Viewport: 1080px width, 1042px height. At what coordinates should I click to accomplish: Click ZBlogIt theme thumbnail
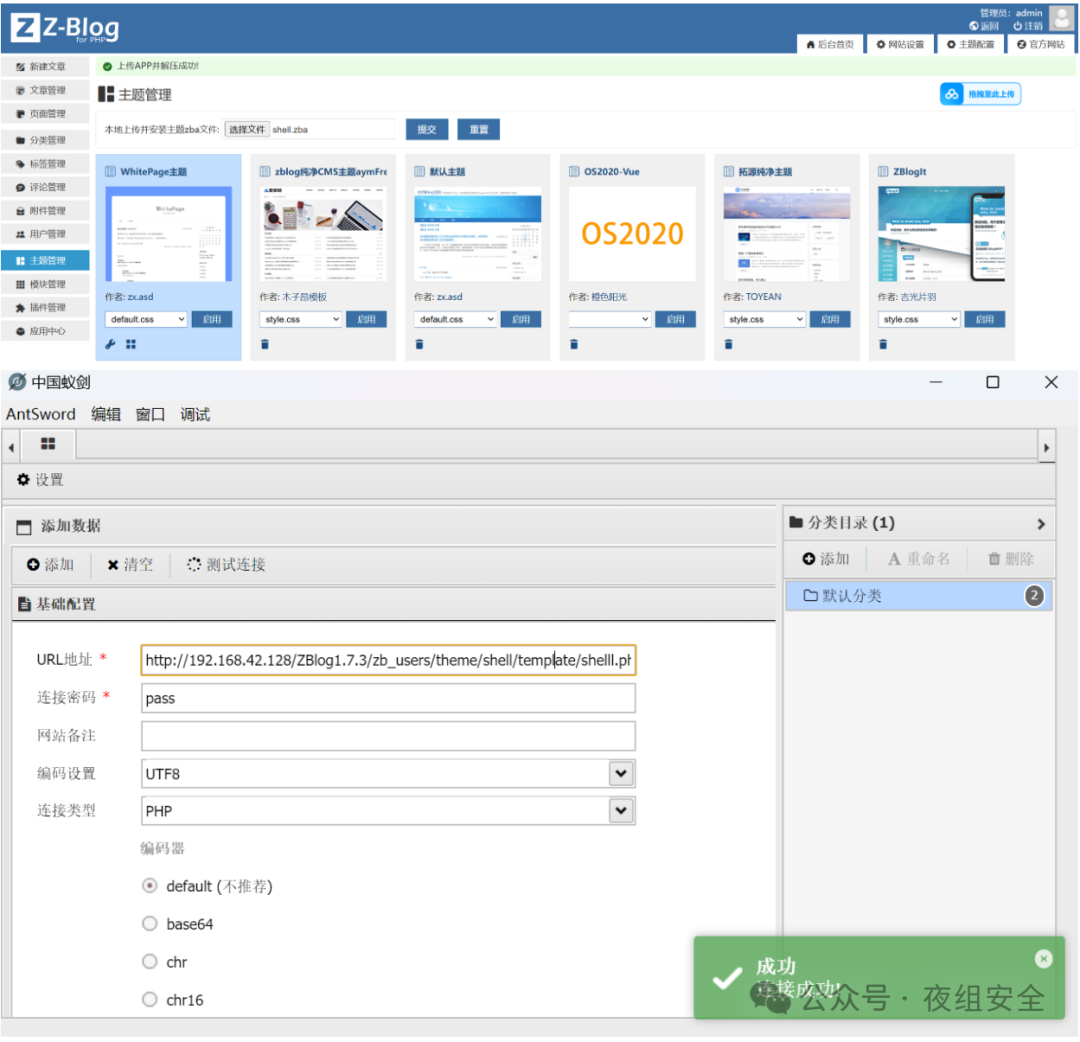point(942,234)
